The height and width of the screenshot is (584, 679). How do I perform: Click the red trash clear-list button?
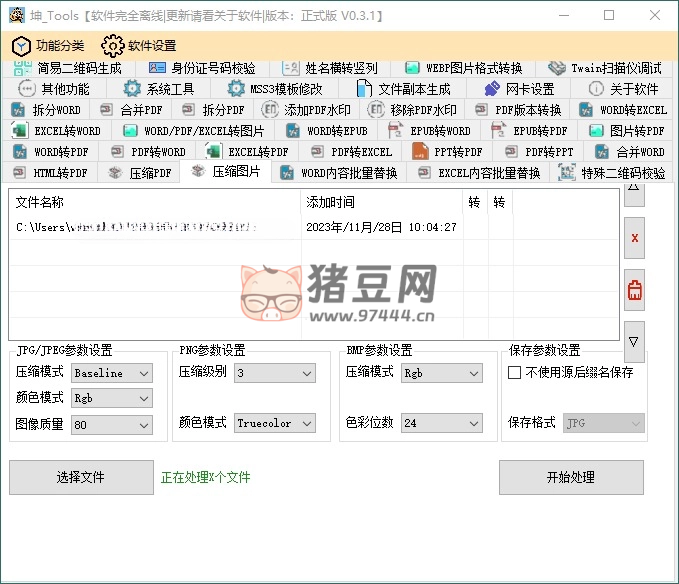click(x=634, y=291)
